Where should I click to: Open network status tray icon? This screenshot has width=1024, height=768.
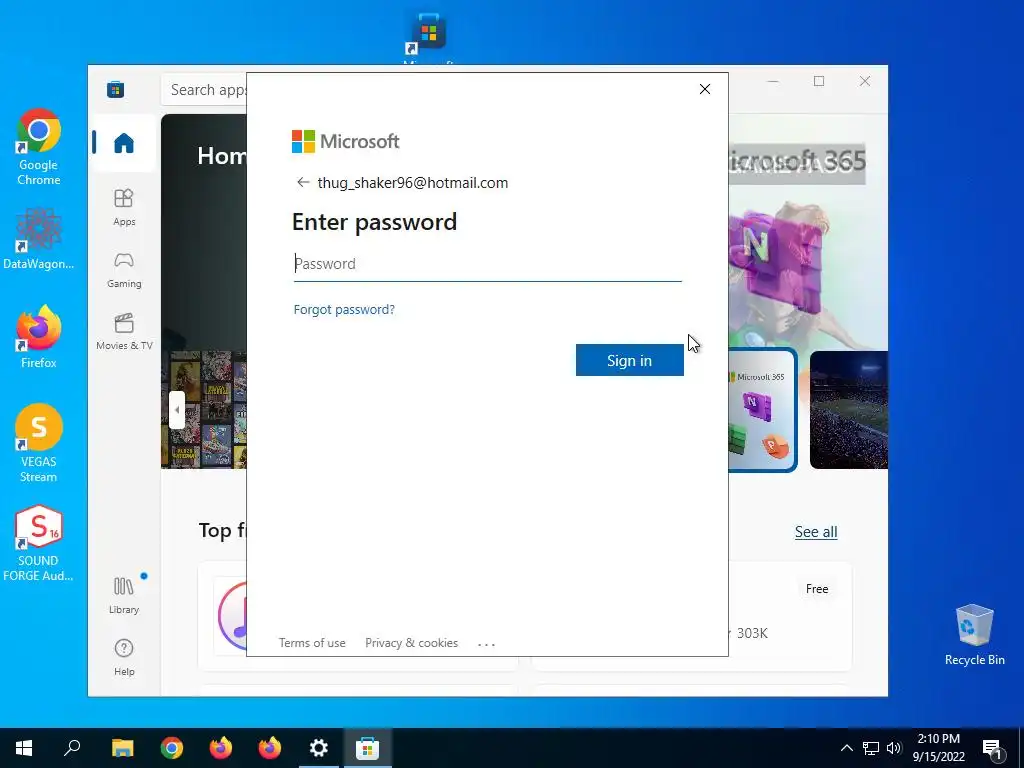(871, 748)
